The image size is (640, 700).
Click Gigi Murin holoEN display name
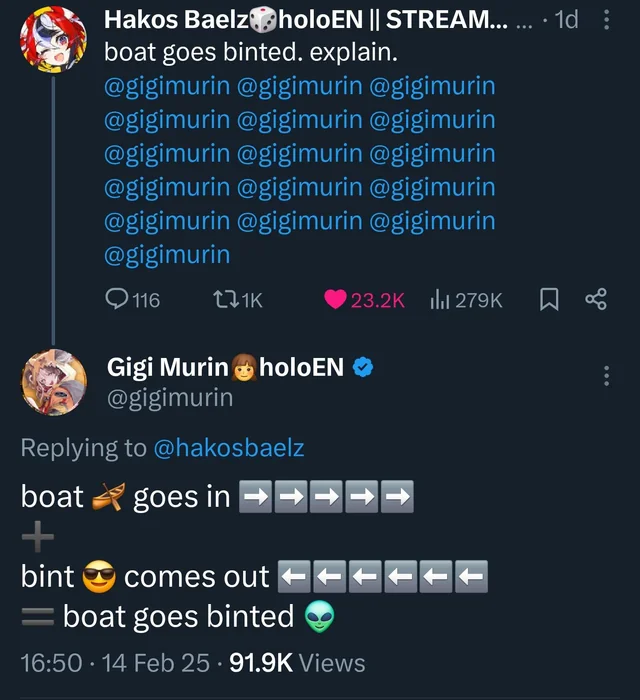(x=225, y=367)
